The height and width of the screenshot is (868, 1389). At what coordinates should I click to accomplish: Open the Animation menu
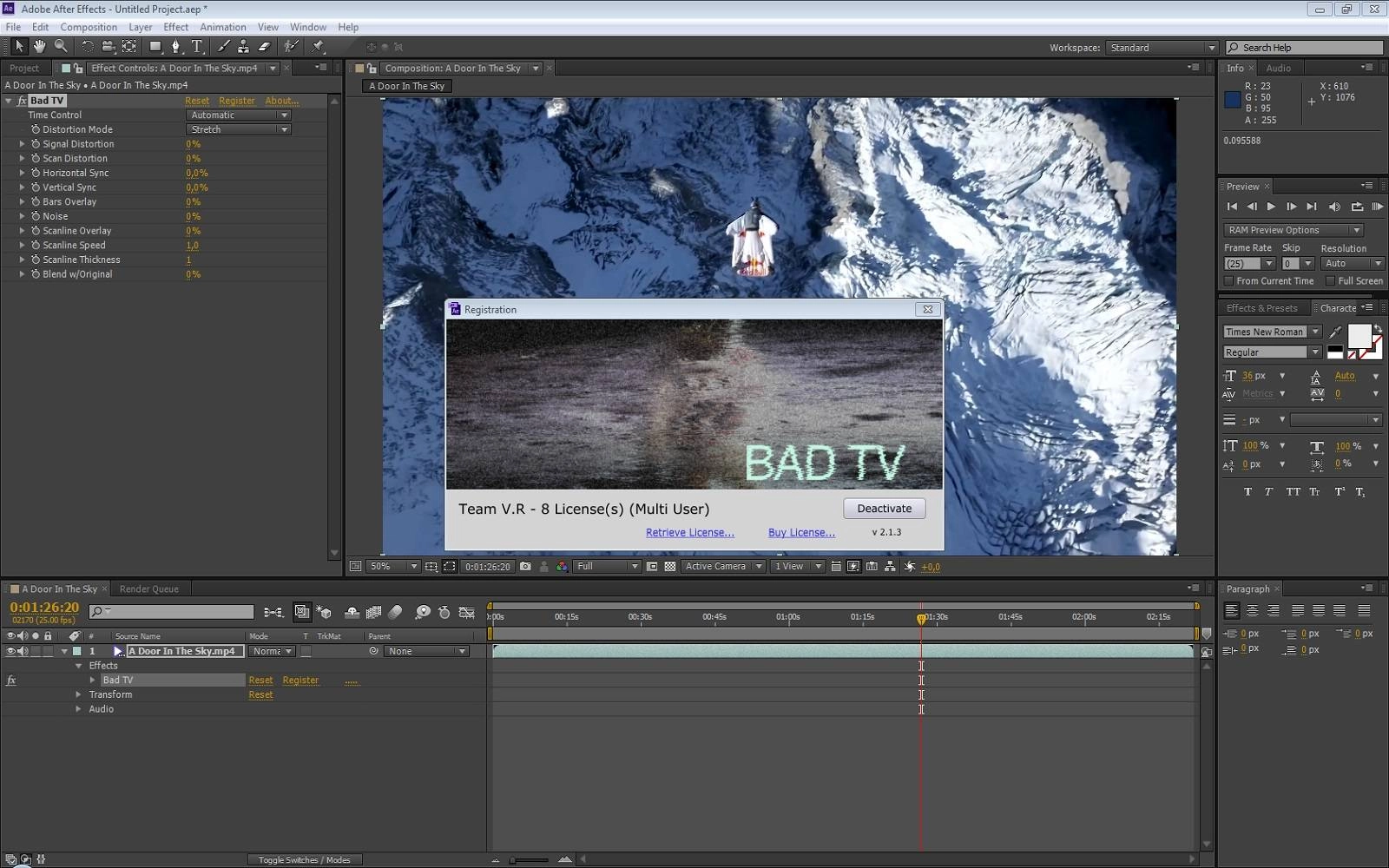(223, 27)
